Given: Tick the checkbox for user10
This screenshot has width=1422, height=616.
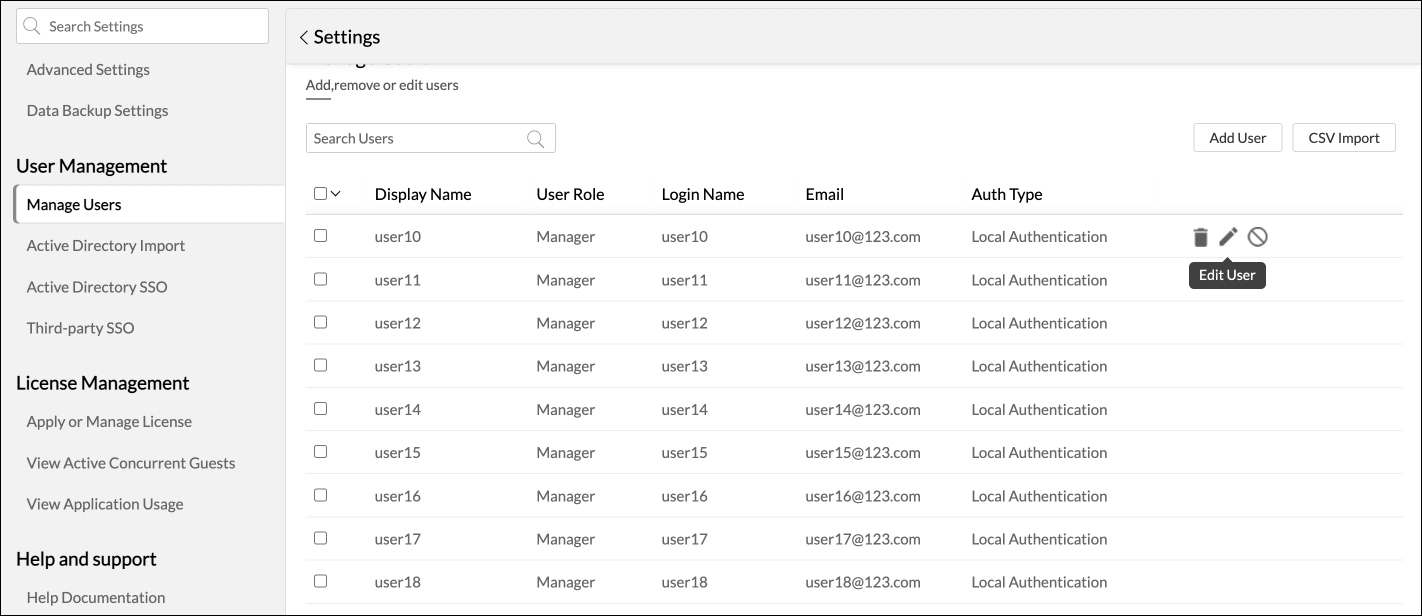Looking at the screenshot, I should coord(320,236).
